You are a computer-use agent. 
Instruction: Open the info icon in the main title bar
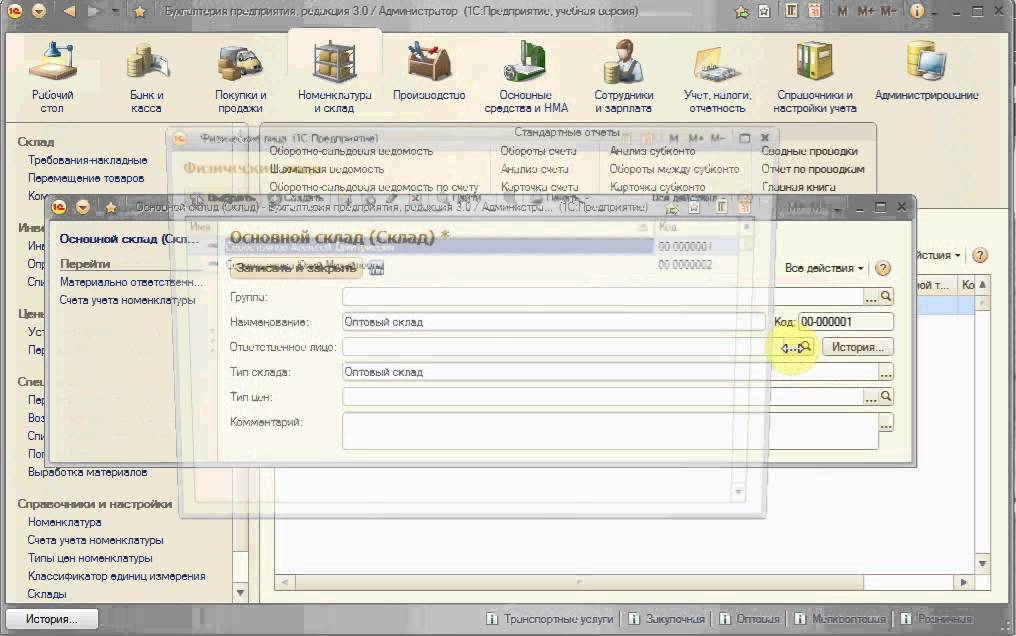point(916,11)
